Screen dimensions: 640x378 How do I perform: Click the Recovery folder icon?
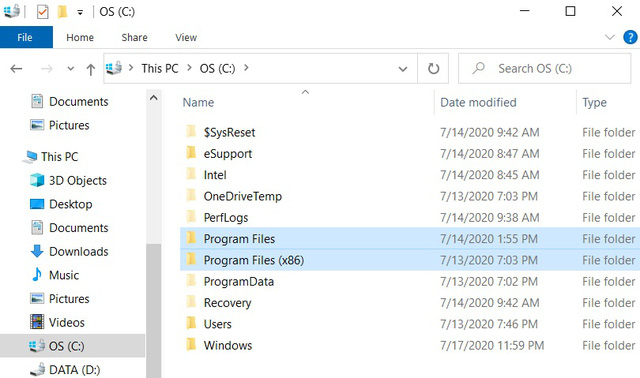point(191,302)
